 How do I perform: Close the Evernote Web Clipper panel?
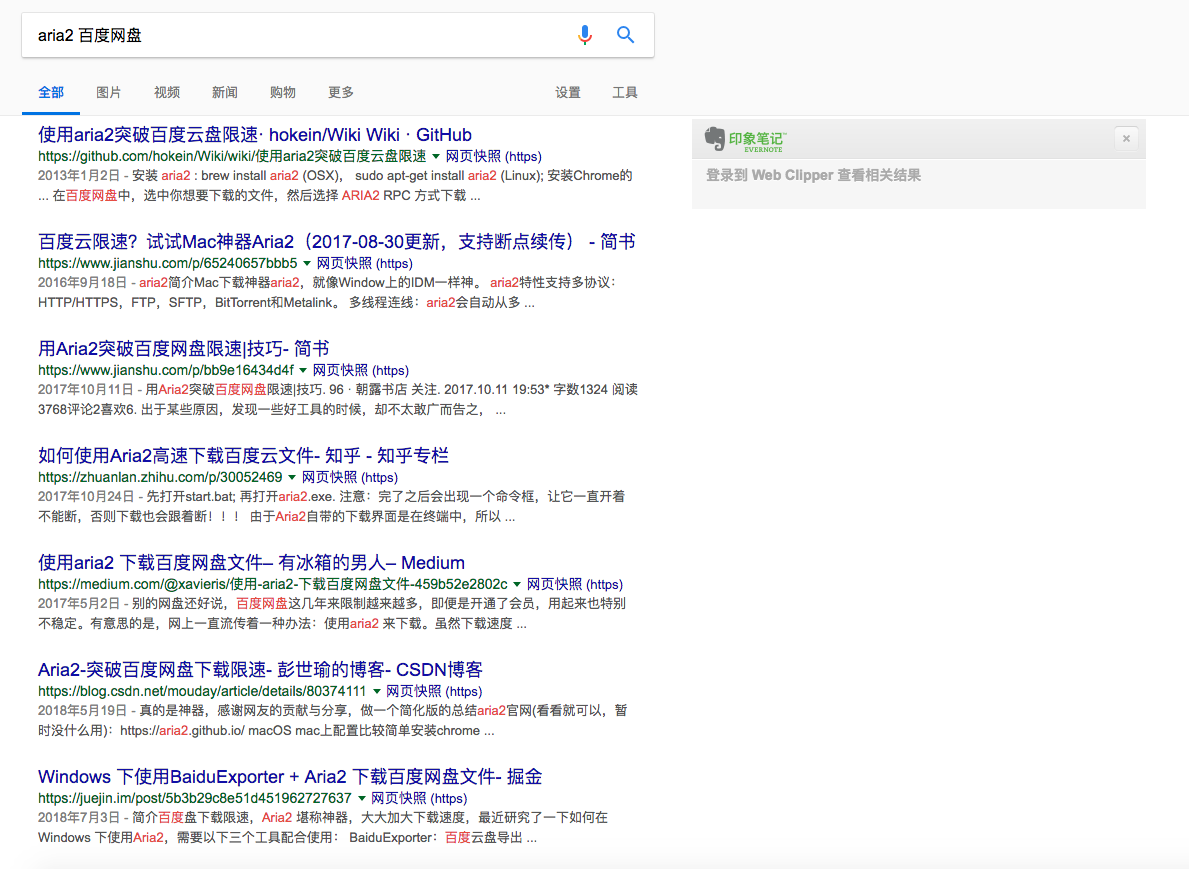point(1126,138)
